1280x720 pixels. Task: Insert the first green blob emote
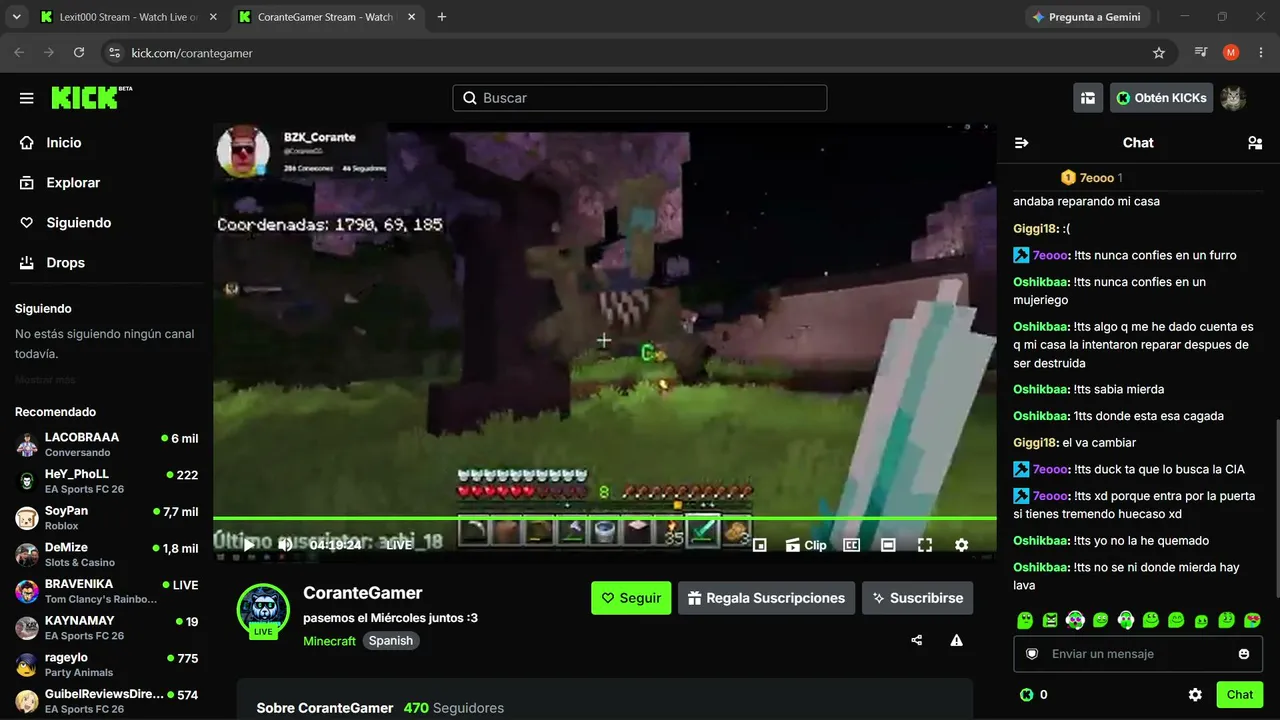tap(1024, 620)
